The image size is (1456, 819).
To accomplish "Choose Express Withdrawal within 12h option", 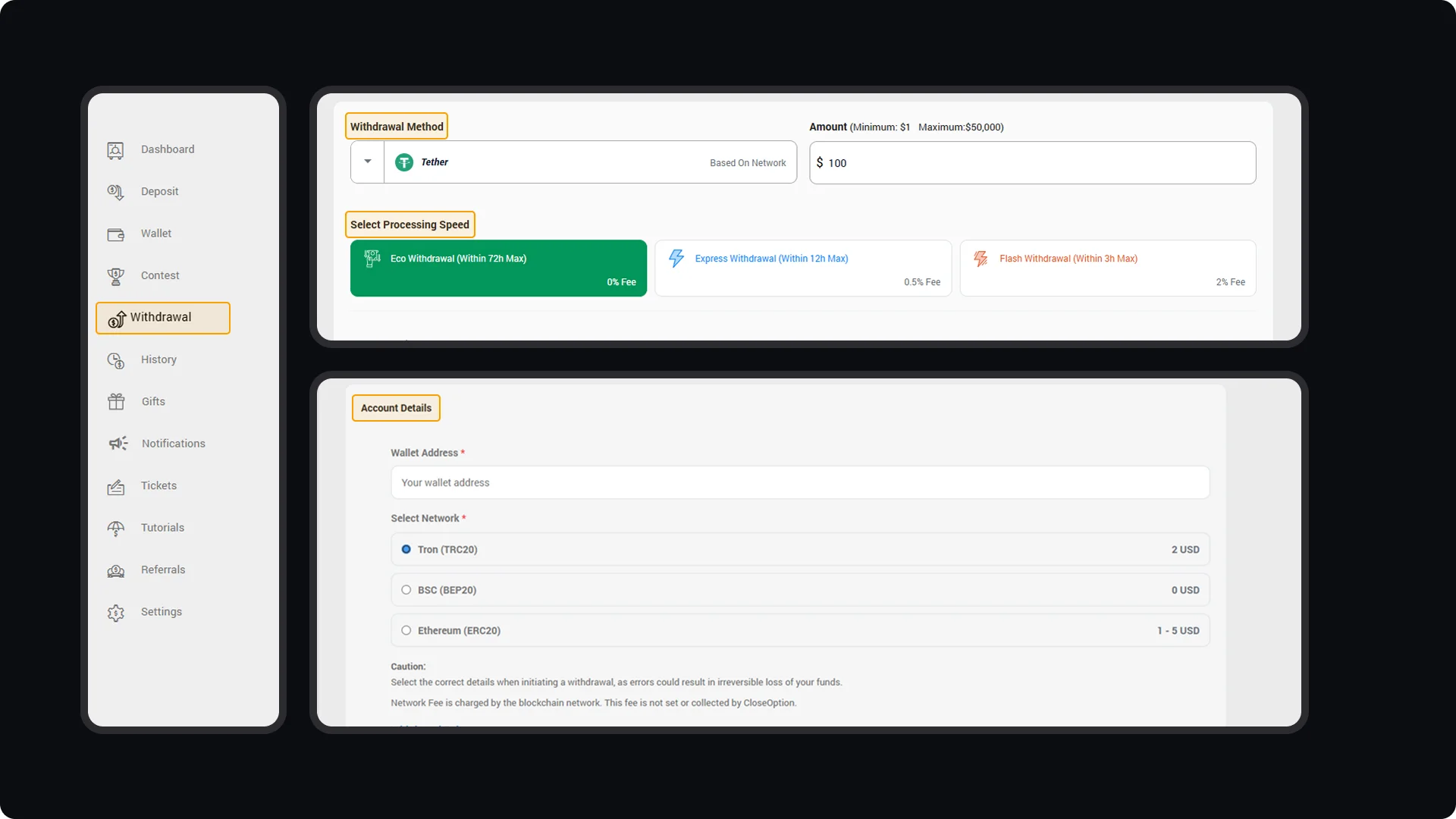I will (x=802, y=268).
